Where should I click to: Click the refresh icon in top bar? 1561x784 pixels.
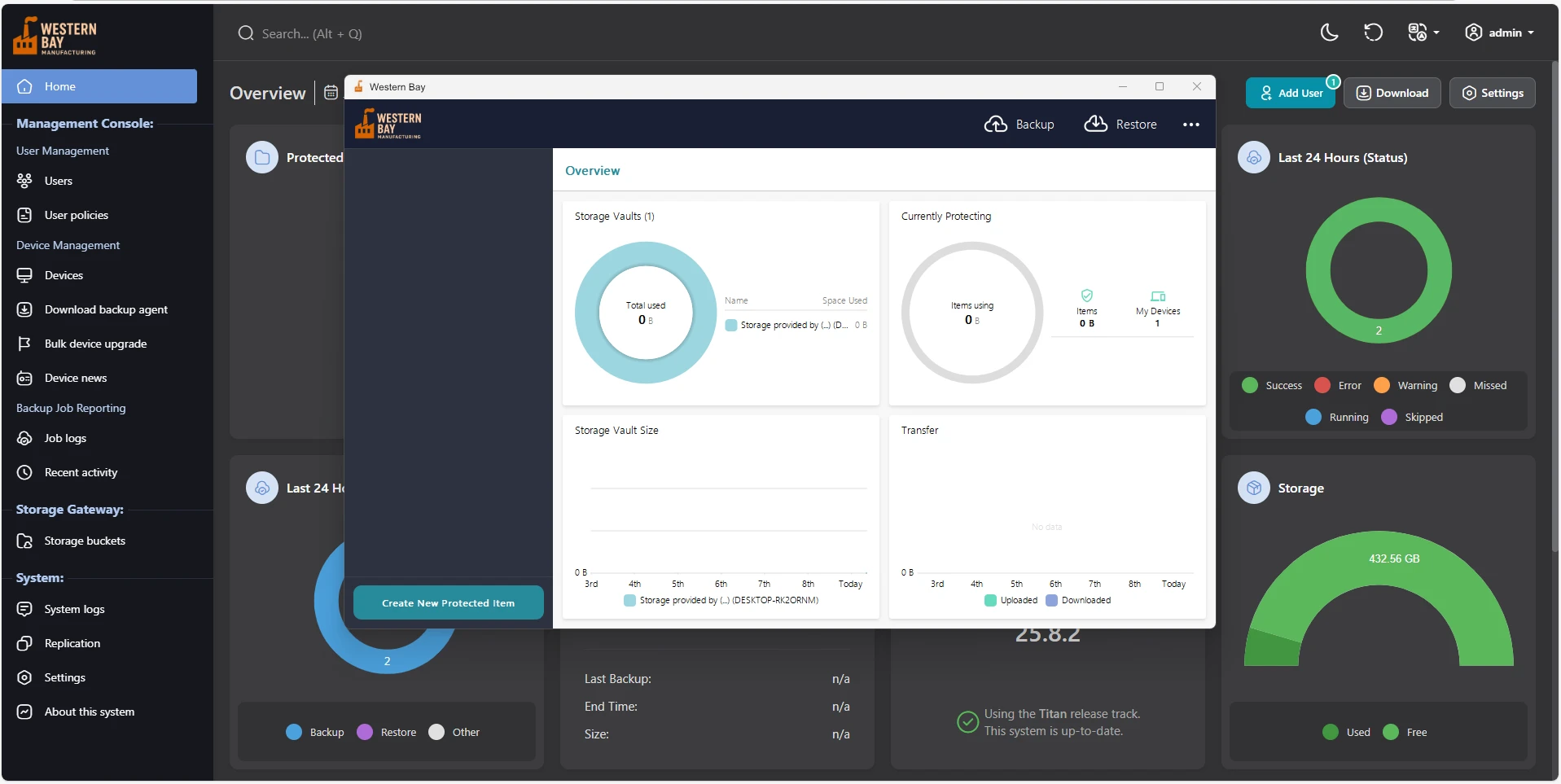click(x=1373, y=33)
